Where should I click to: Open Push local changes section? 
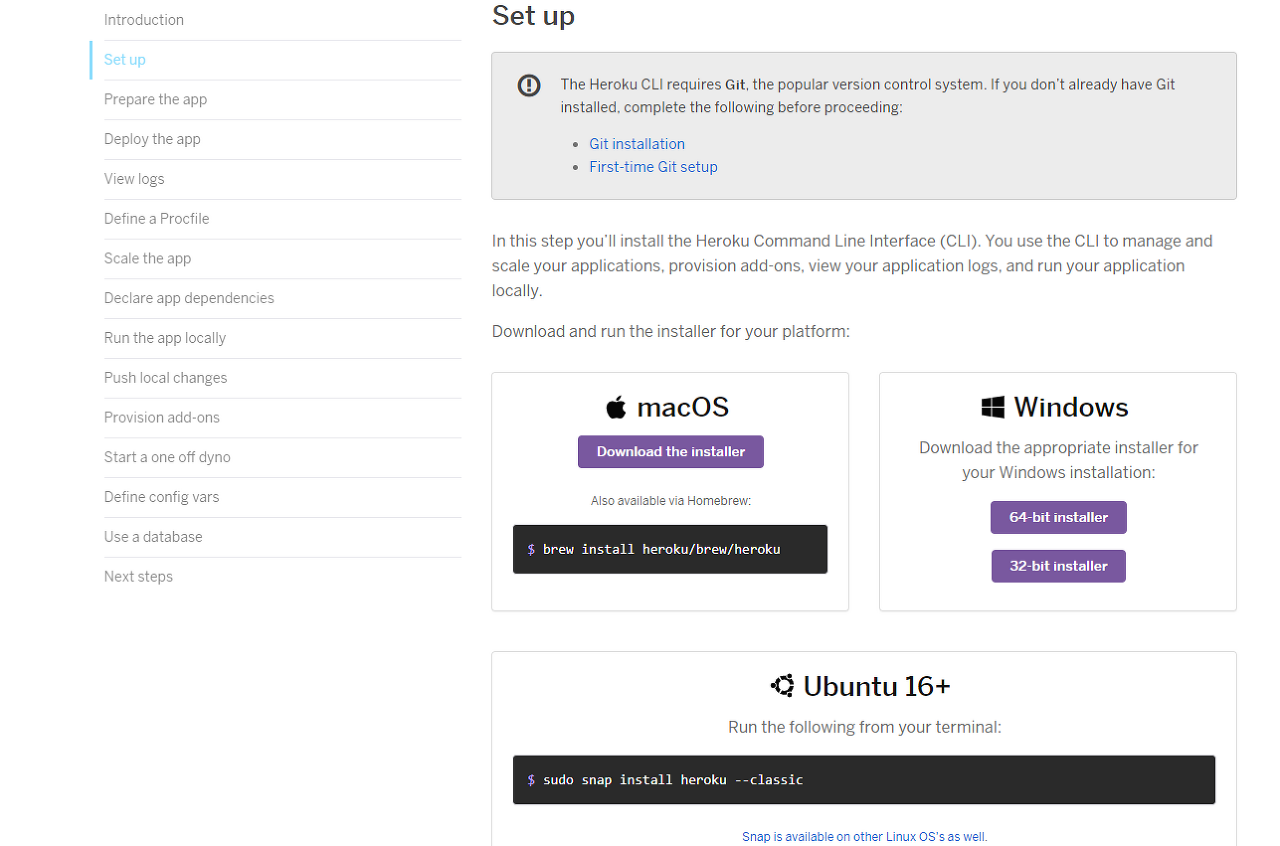click(x=166, y=378)
